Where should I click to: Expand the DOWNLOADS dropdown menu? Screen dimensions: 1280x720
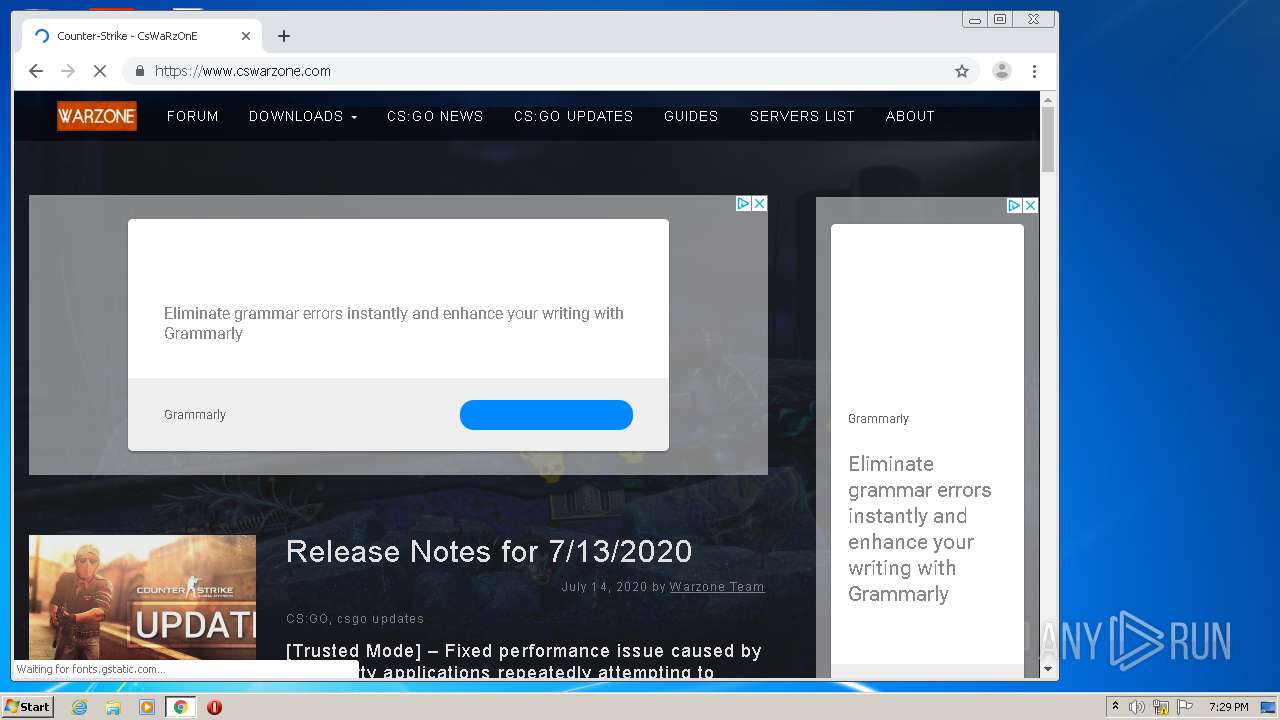click(x=303, y=116)
